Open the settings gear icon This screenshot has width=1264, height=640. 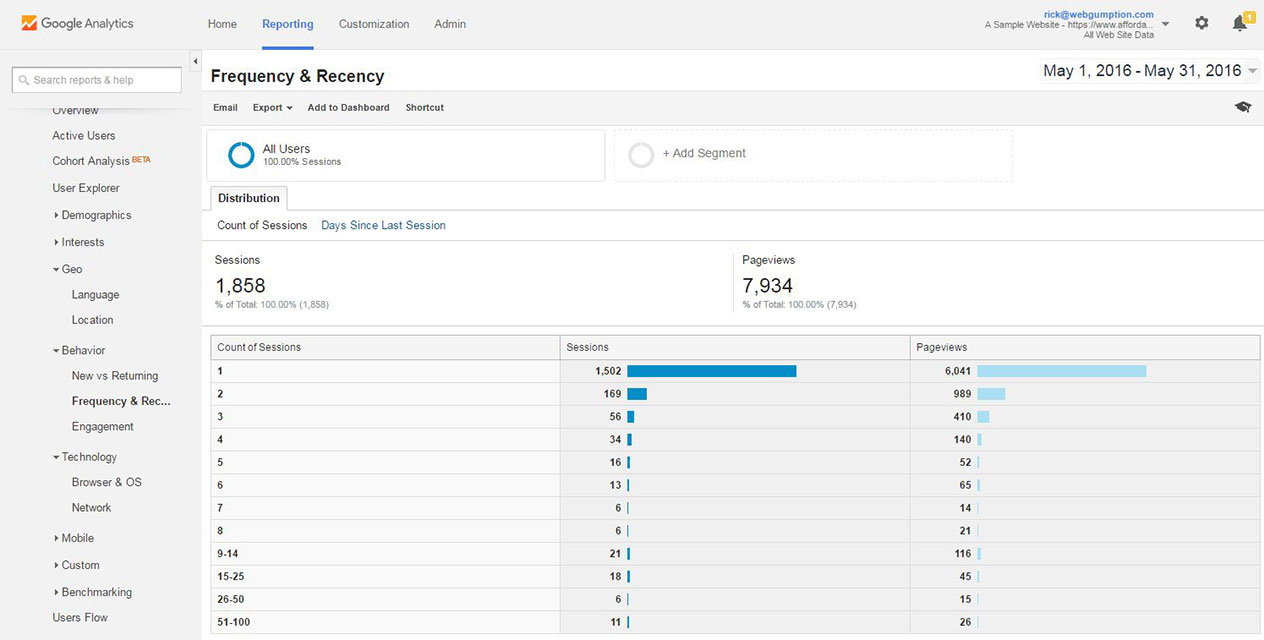1201,23
